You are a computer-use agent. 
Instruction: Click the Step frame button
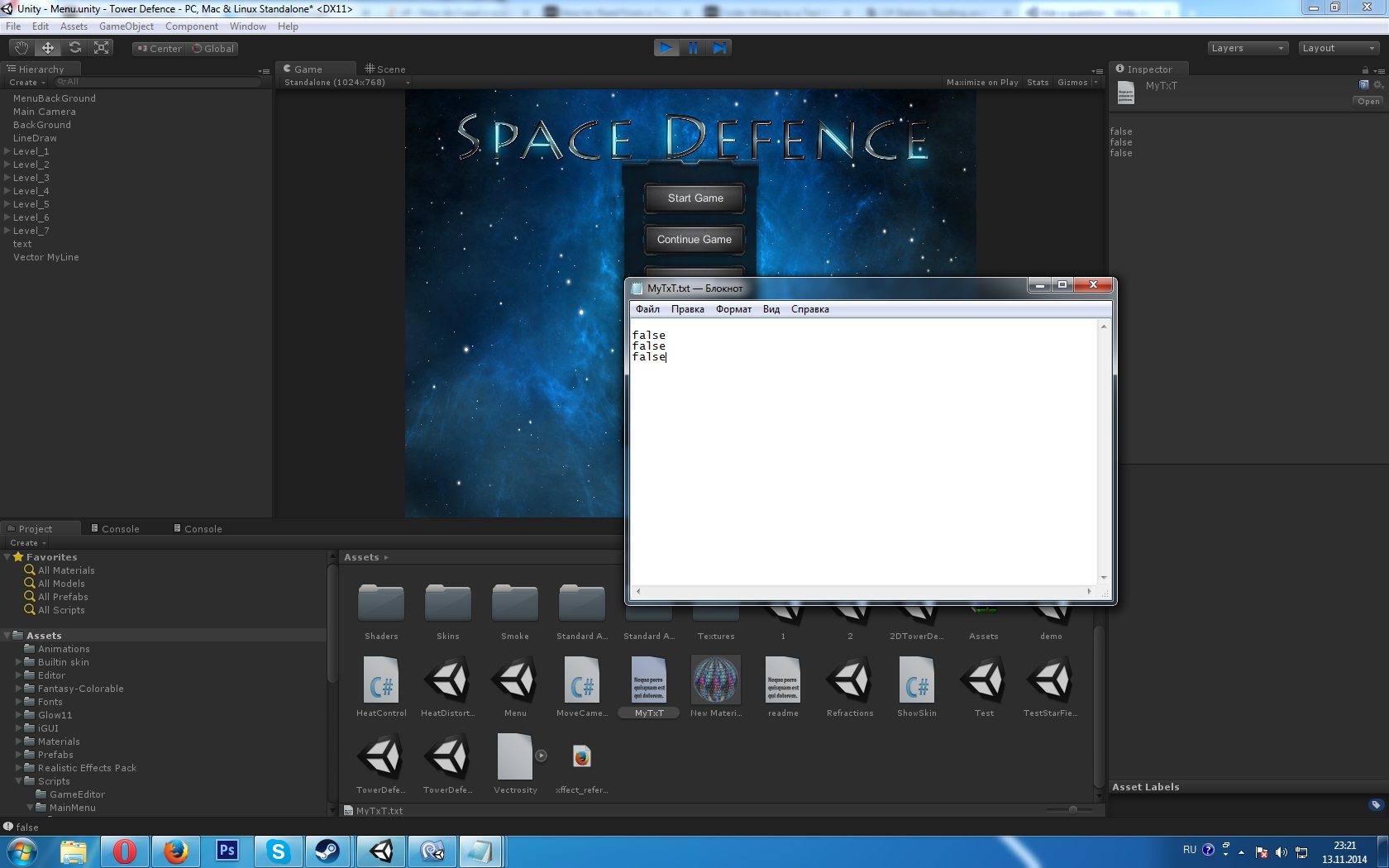719,48
